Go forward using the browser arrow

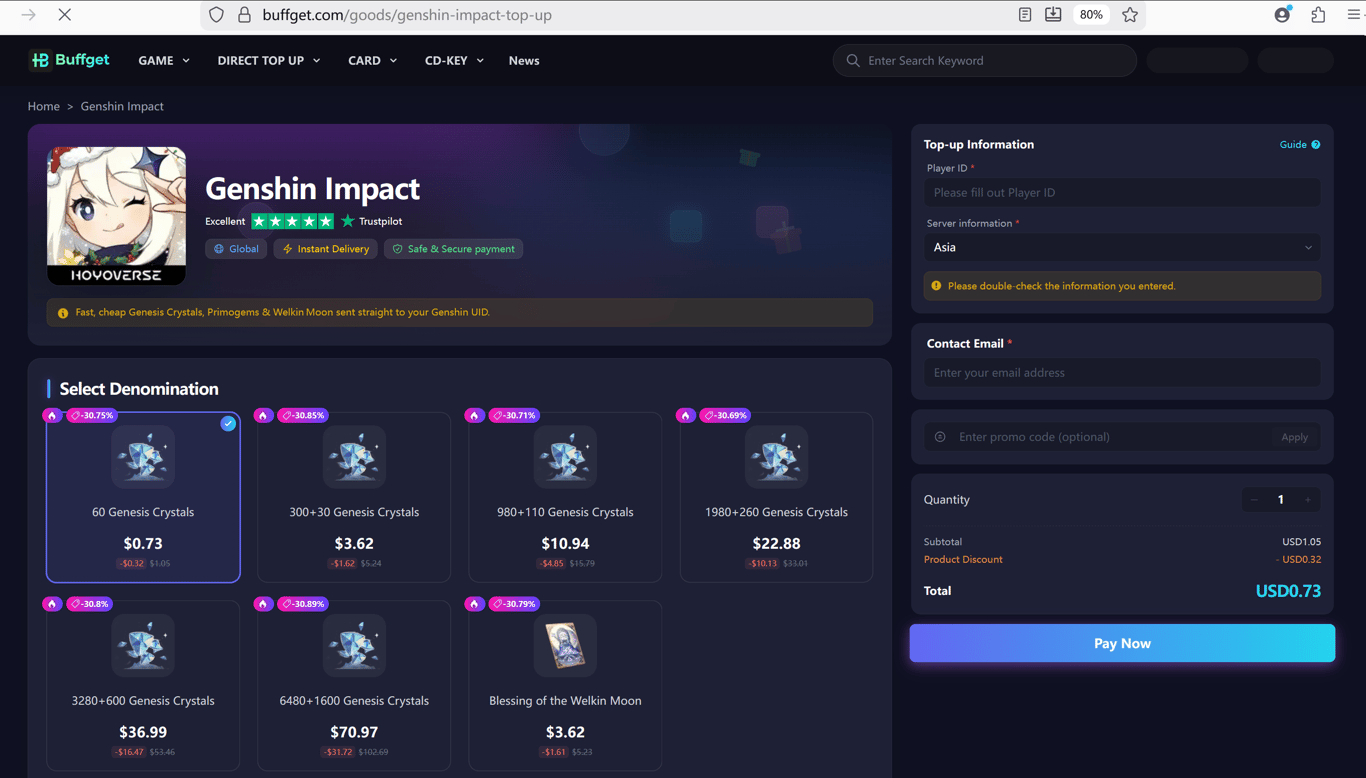pyautogui.click(x=28, y=15)
